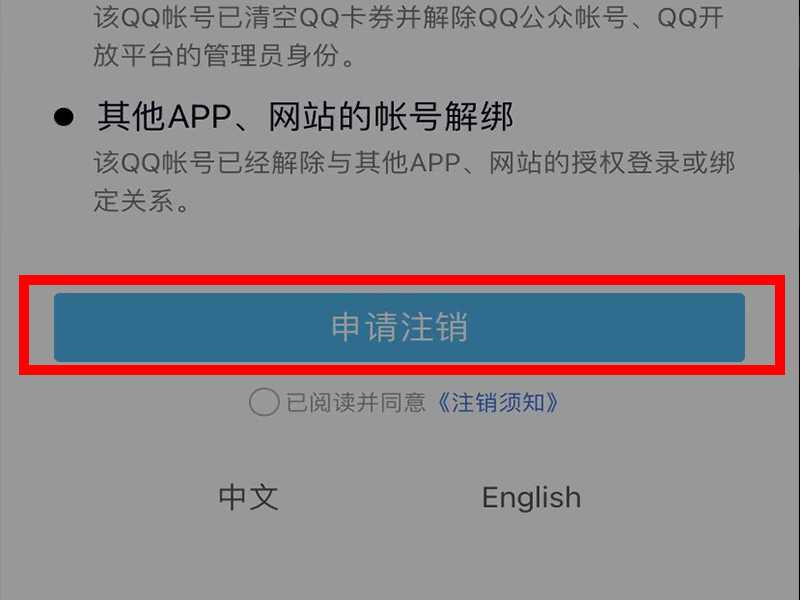Click the 已阅读并同意 label text
The image size is (800, 600).
tap(356, 403)
